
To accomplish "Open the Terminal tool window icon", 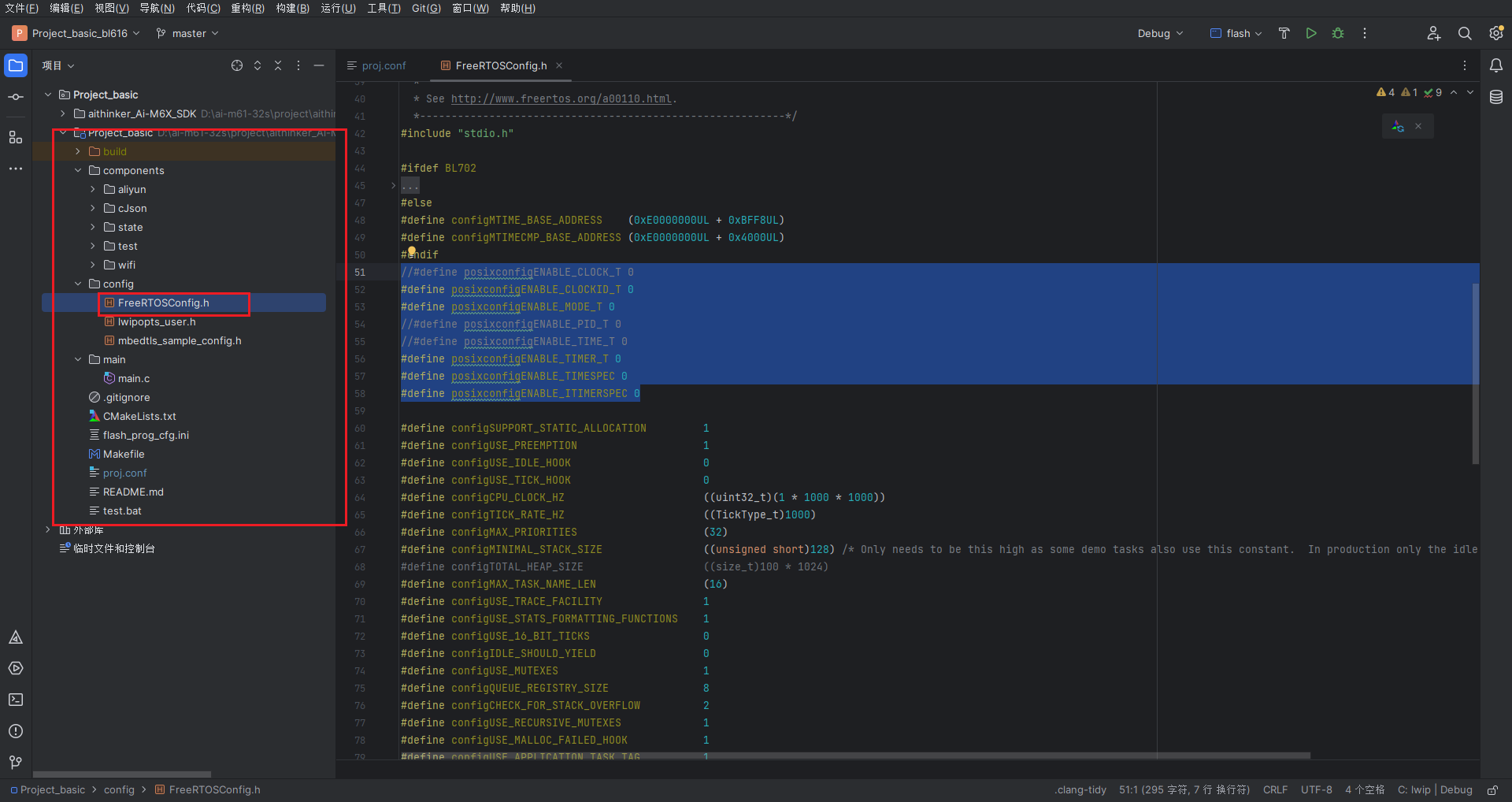I will coord(16,700).
